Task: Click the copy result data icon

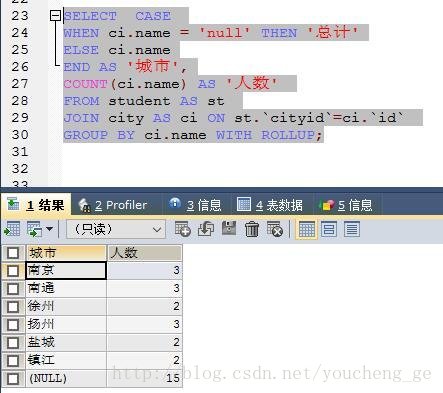Action: 35,229
